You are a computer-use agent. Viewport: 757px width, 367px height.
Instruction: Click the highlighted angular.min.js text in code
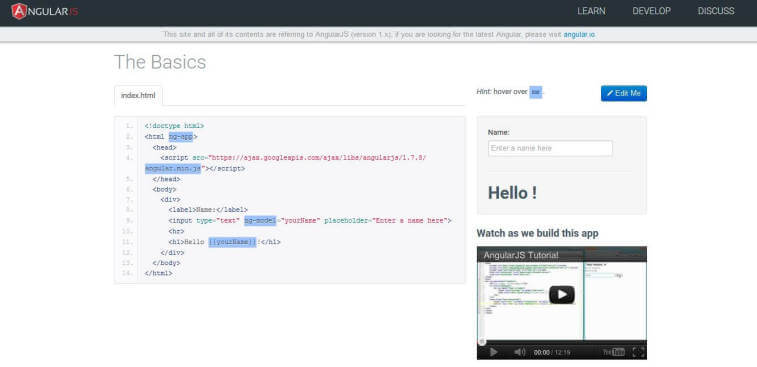(x=173, y=169)
